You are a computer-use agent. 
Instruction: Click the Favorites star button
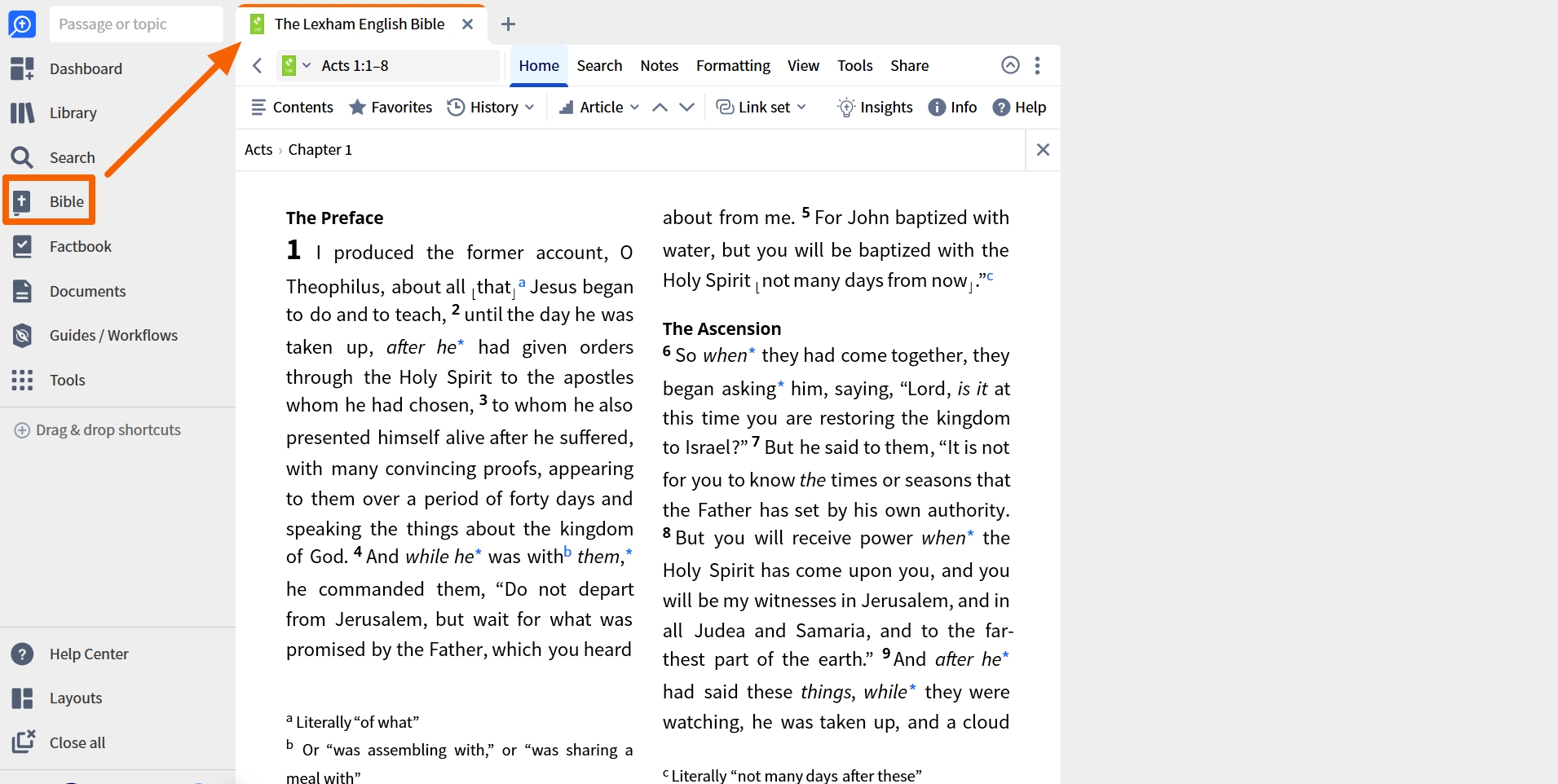point(391,107)
